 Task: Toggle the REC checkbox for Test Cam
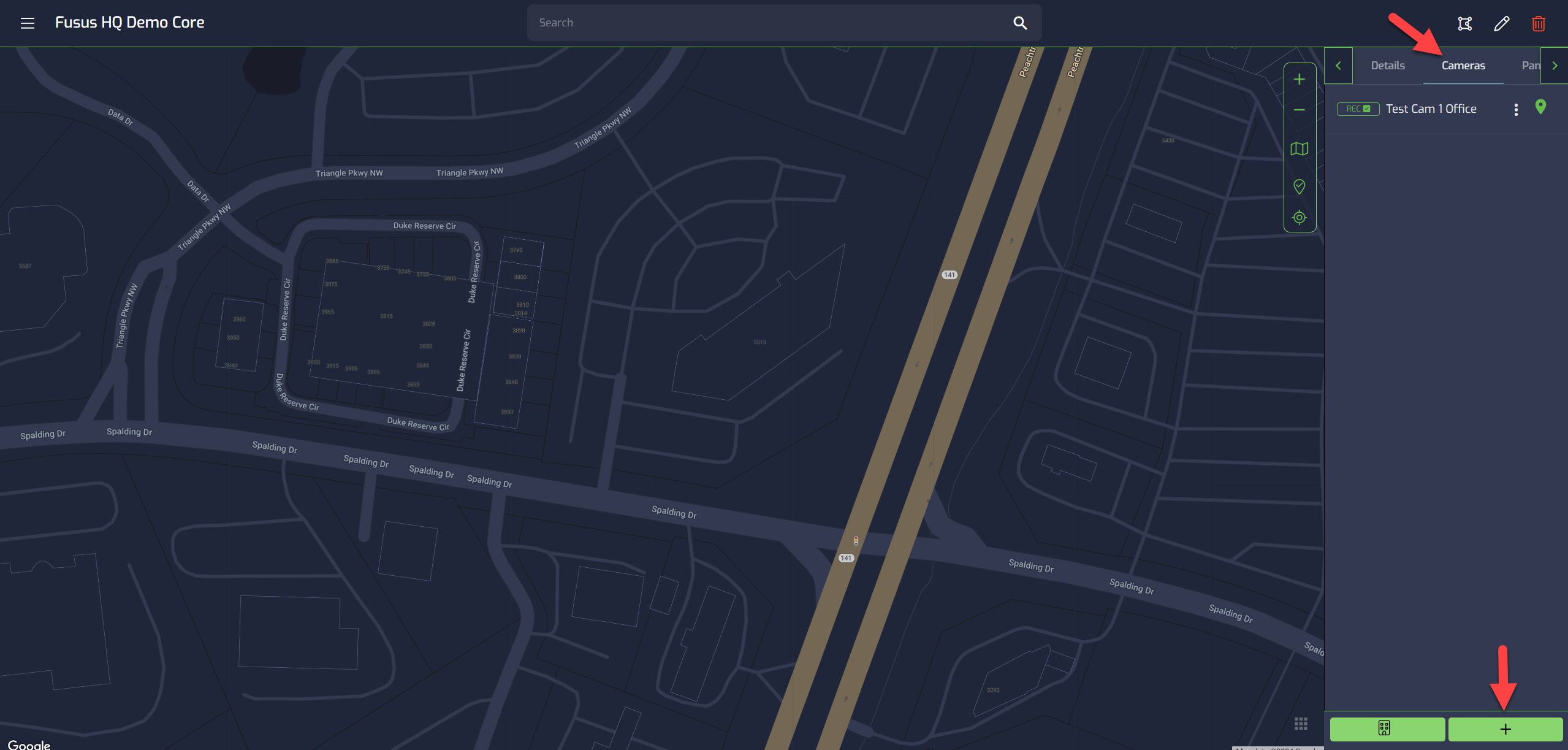tap(1366, 109)
